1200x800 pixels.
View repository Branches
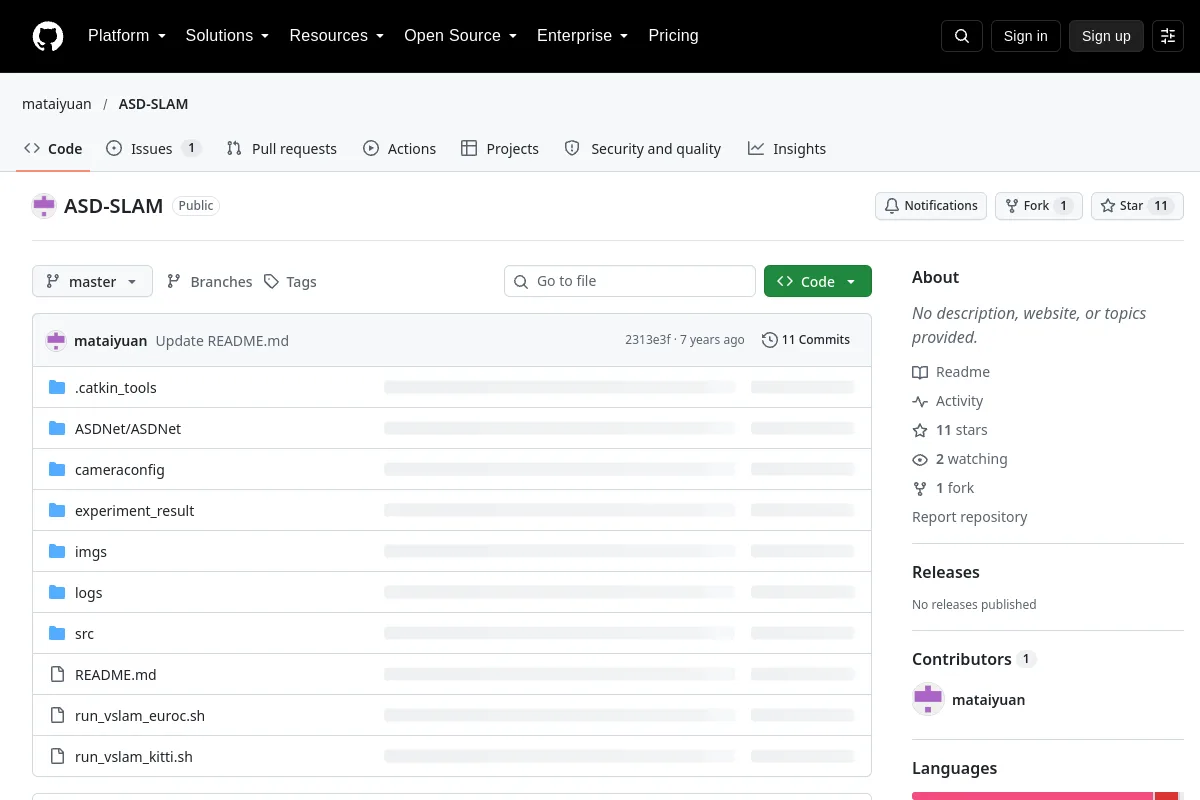209,282
